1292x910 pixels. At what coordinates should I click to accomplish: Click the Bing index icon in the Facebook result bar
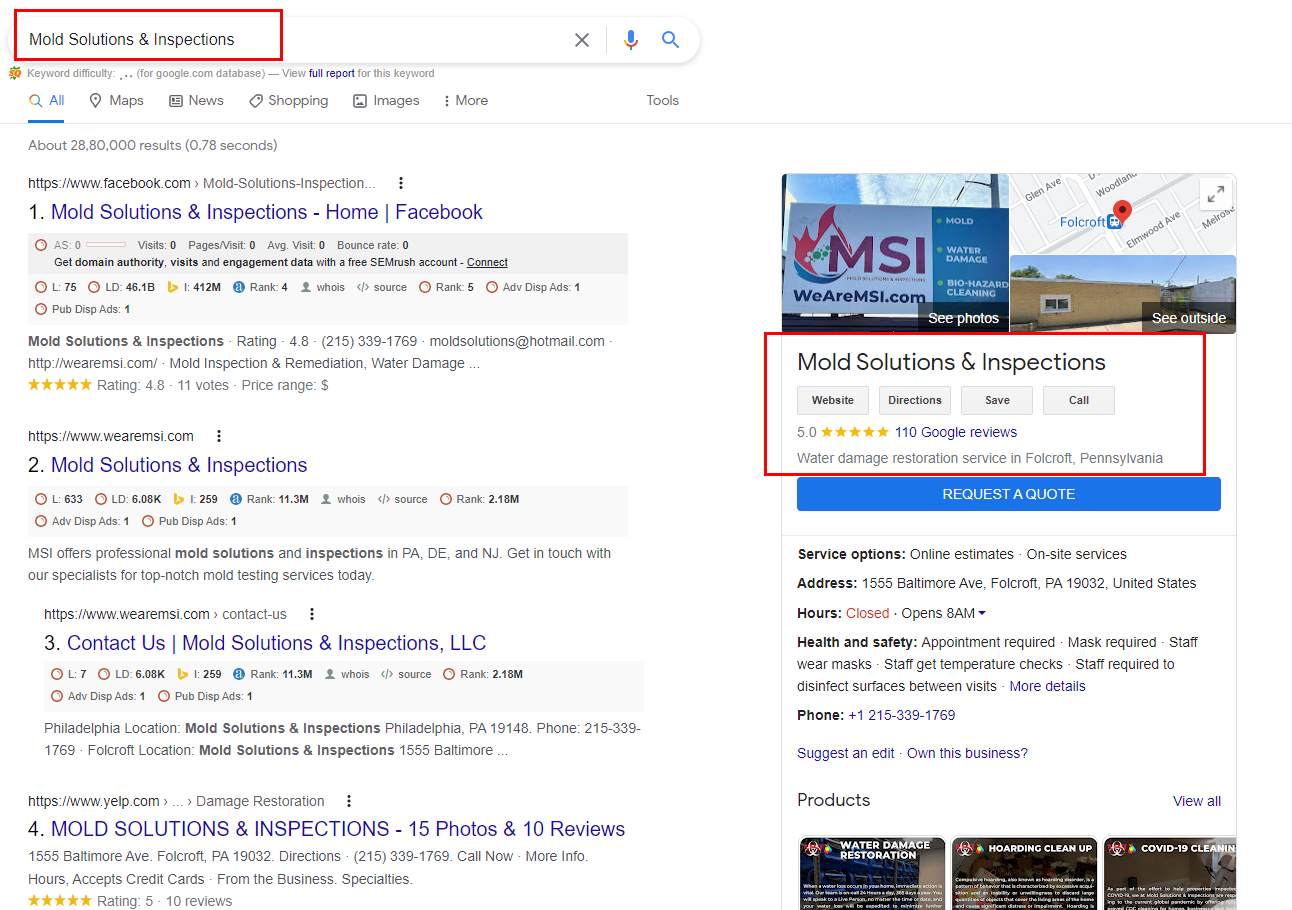[x=172, y=287]
